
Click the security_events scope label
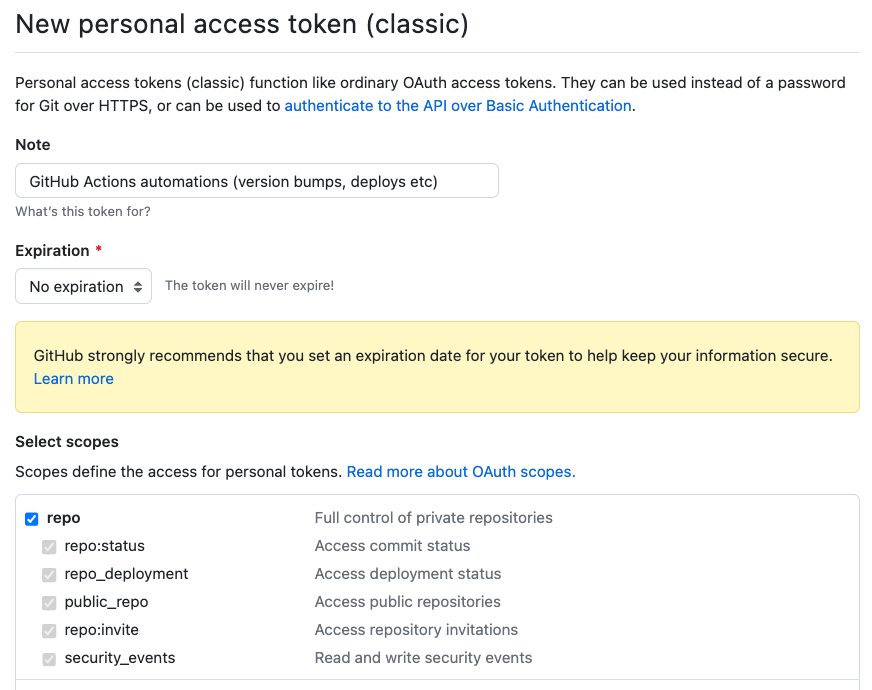coord(119,658)
